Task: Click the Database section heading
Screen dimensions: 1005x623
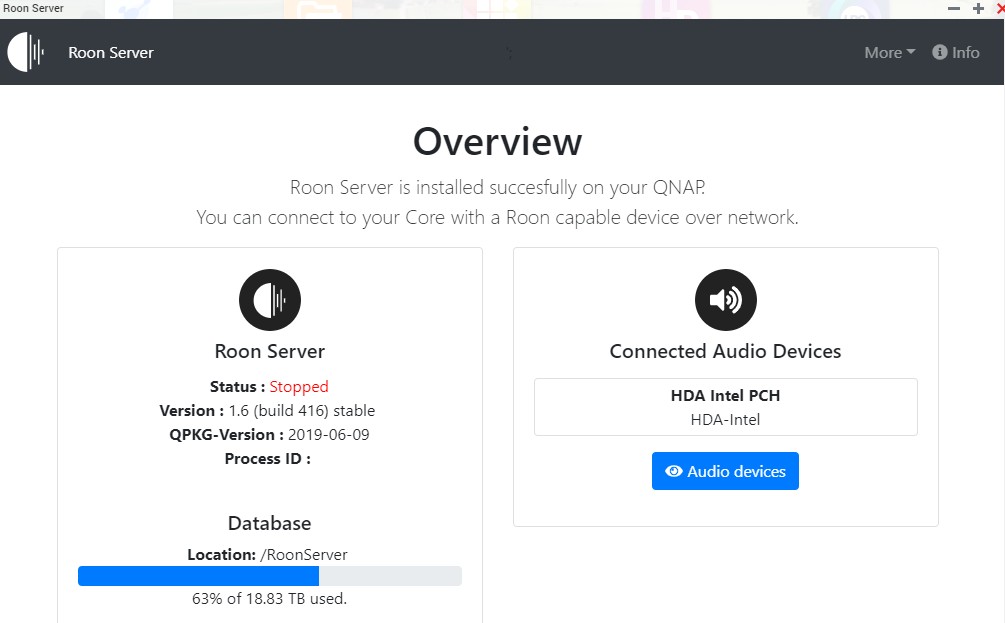Action: point(269,523)
